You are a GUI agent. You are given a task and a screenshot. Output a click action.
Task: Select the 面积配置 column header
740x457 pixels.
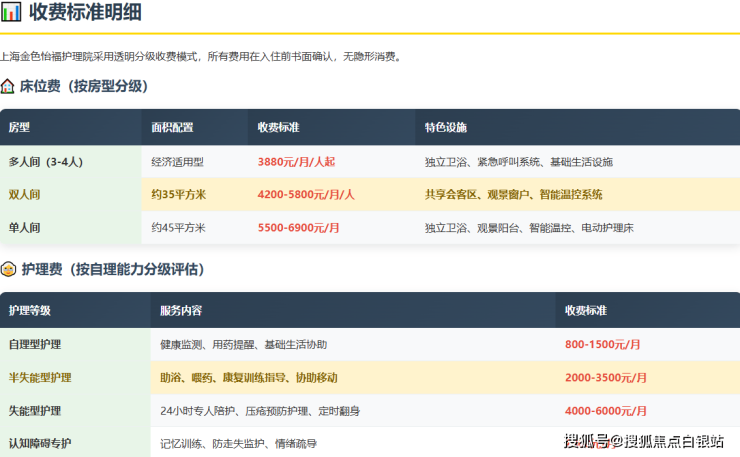coord(172,128)
